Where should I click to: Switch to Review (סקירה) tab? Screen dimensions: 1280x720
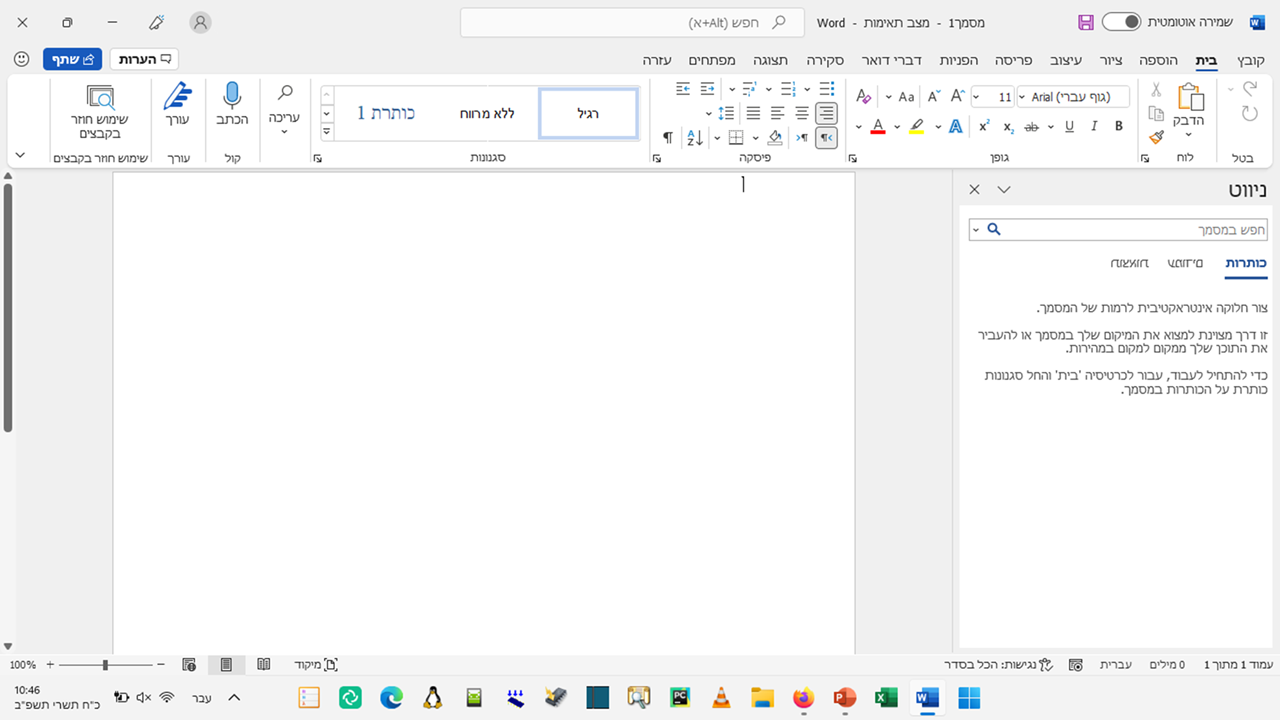826,60
